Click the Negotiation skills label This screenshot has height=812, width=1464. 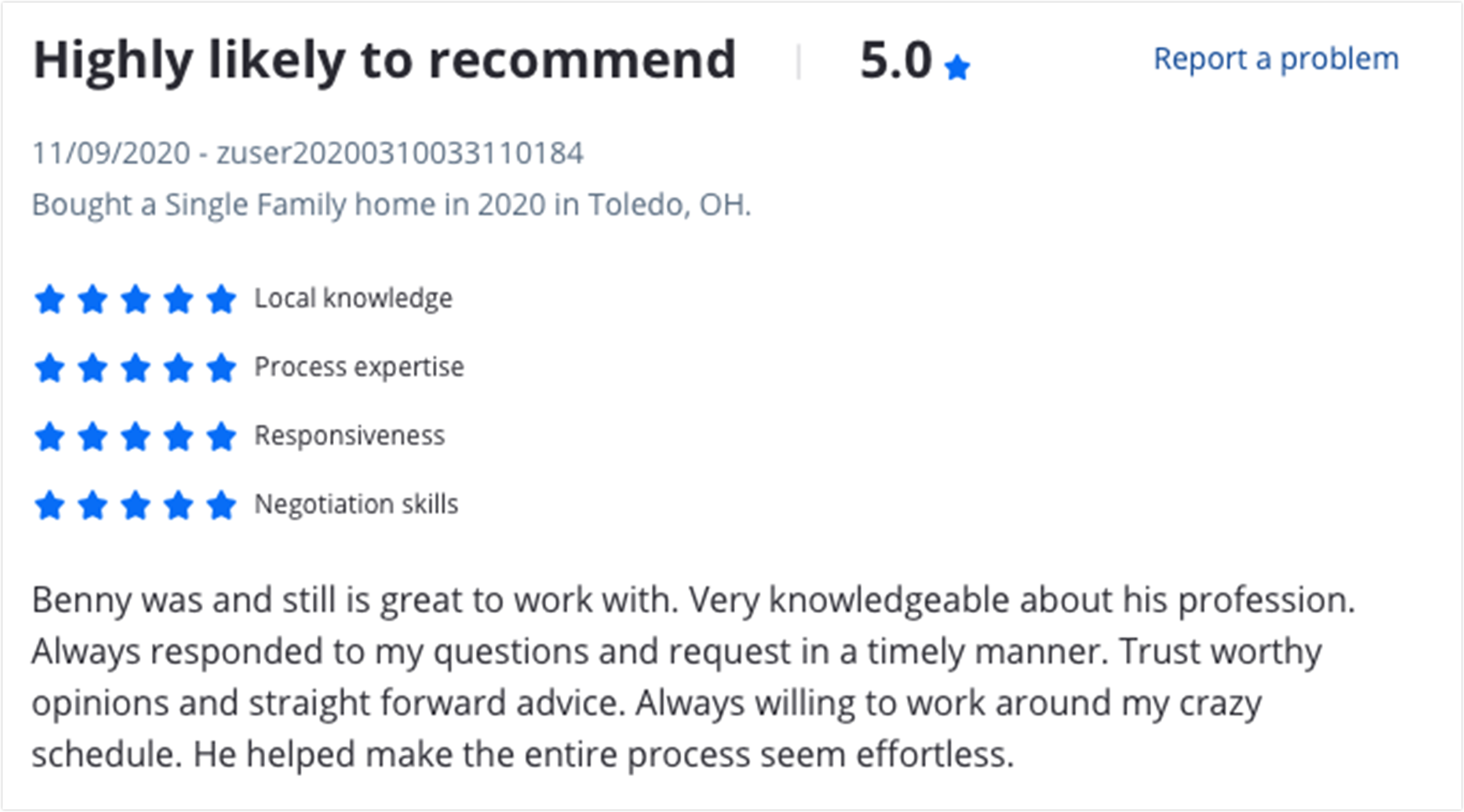point(357,505)
